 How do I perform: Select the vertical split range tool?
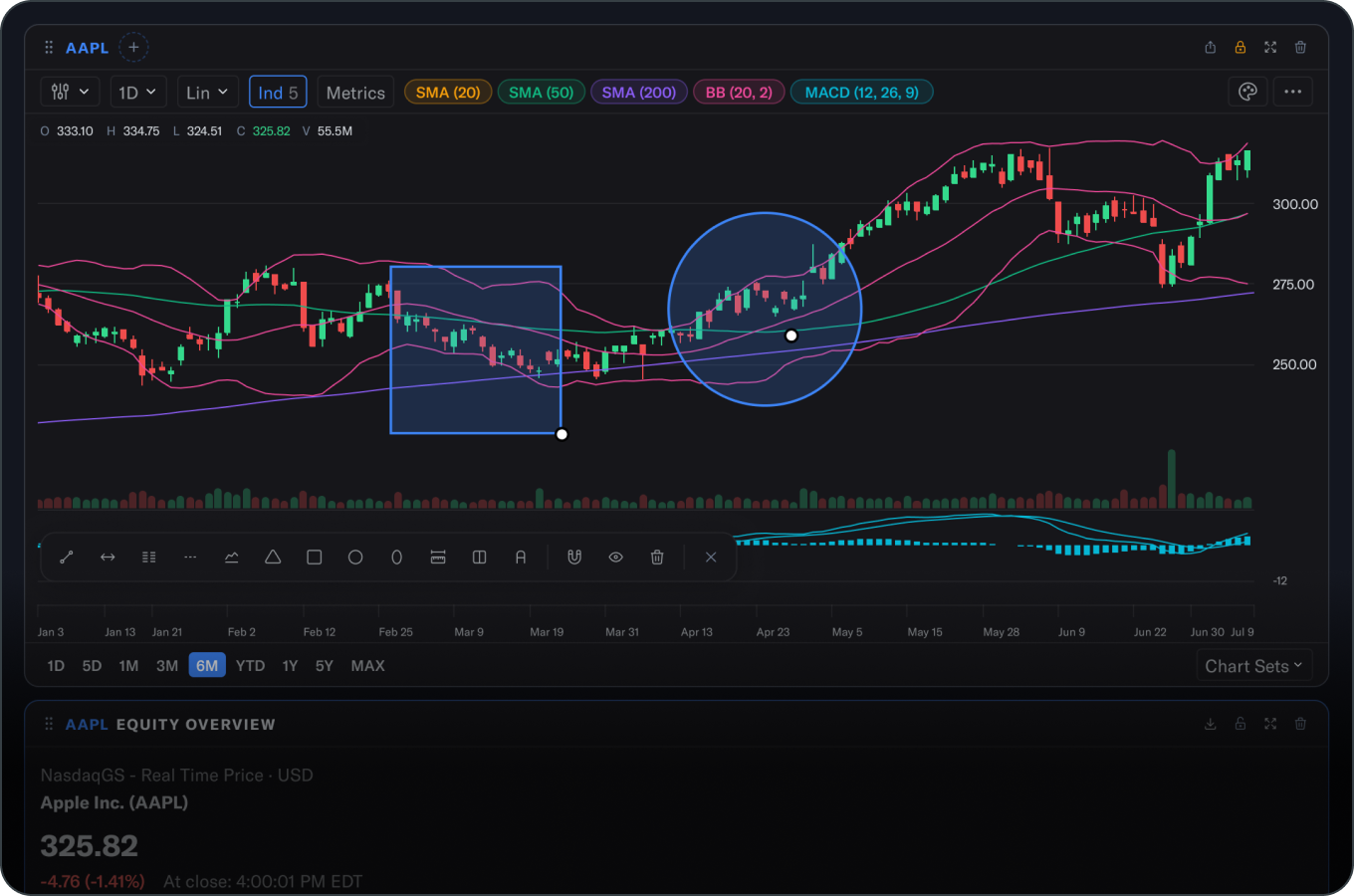[480, 558]
